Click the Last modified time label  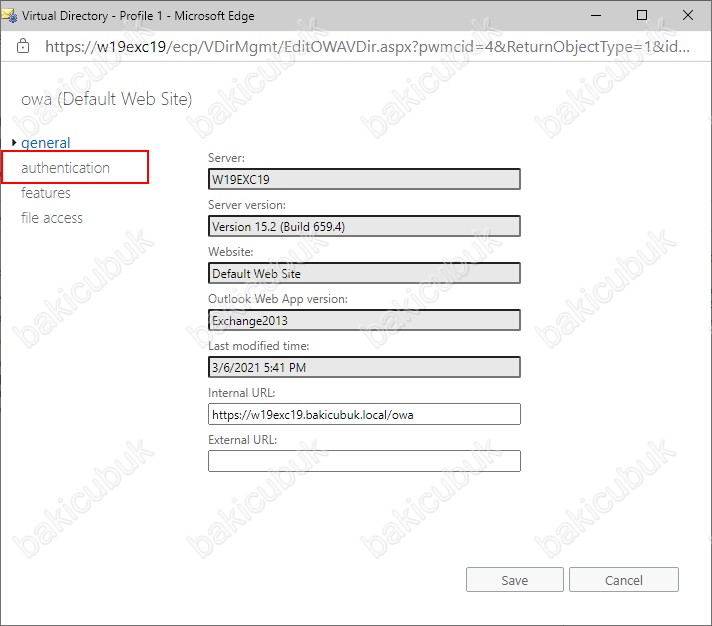click(x=259, y=346)
